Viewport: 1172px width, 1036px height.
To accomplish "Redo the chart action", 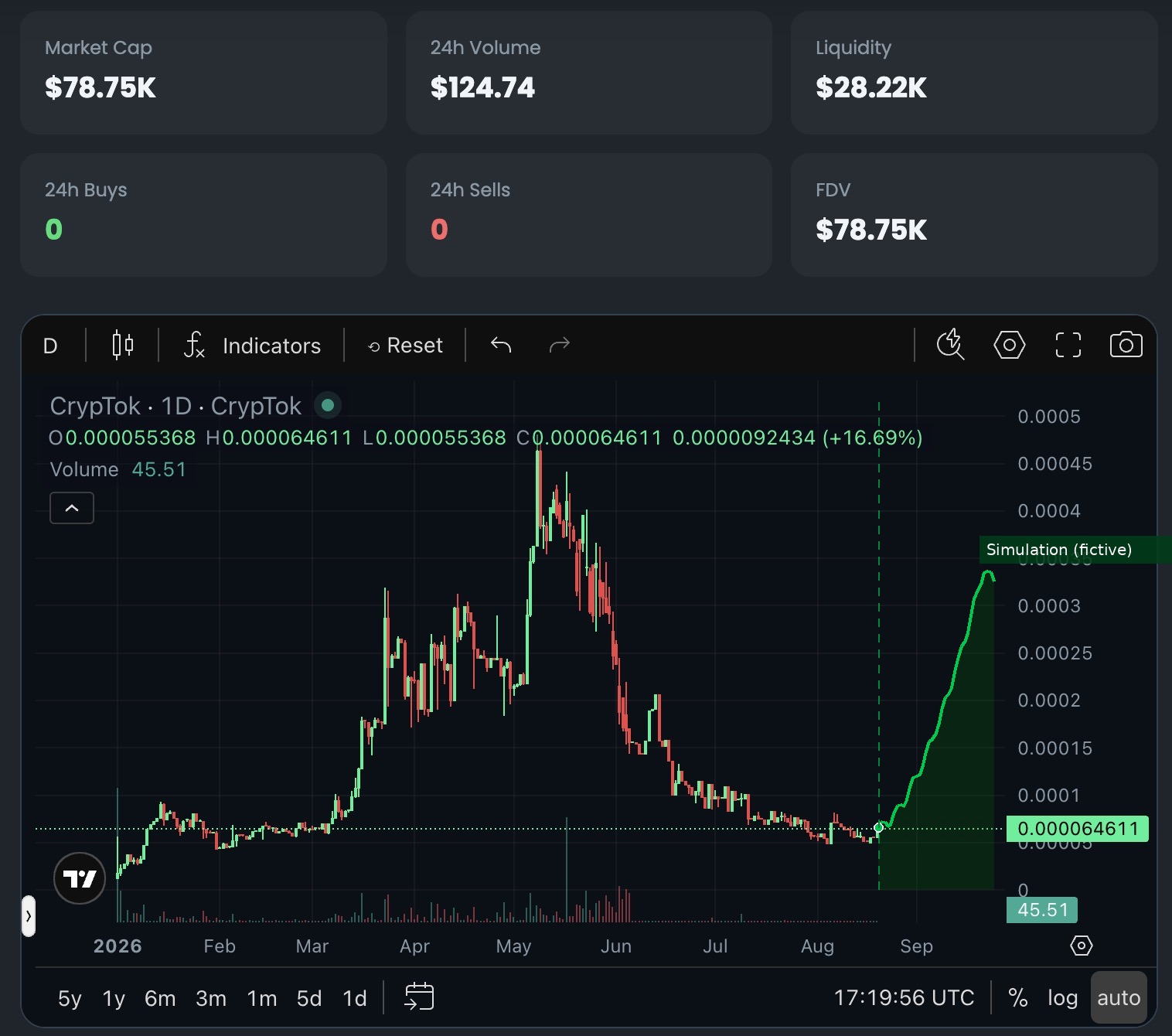I will pos(559,345).
